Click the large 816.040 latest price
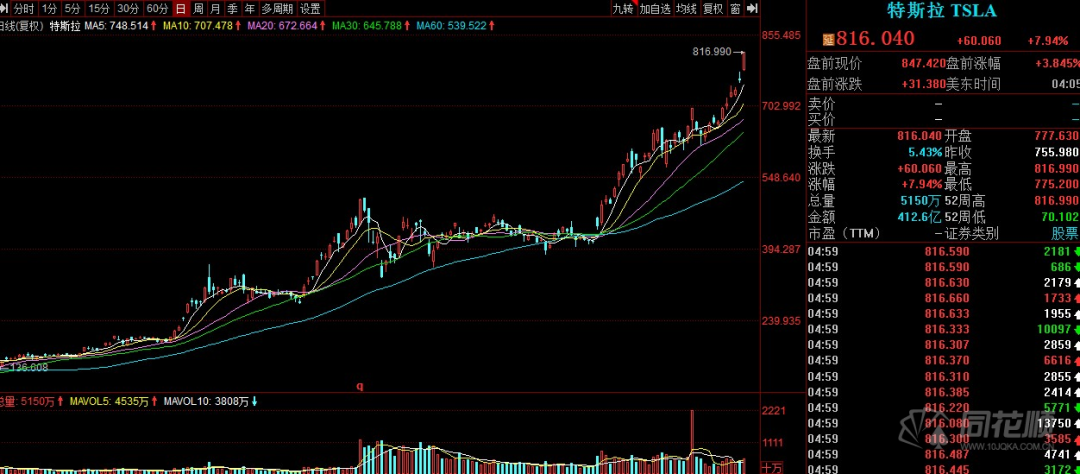Image resolution: width=1080 pixels, height=474 pixels. pyautogui.click(x=875, y=39)
